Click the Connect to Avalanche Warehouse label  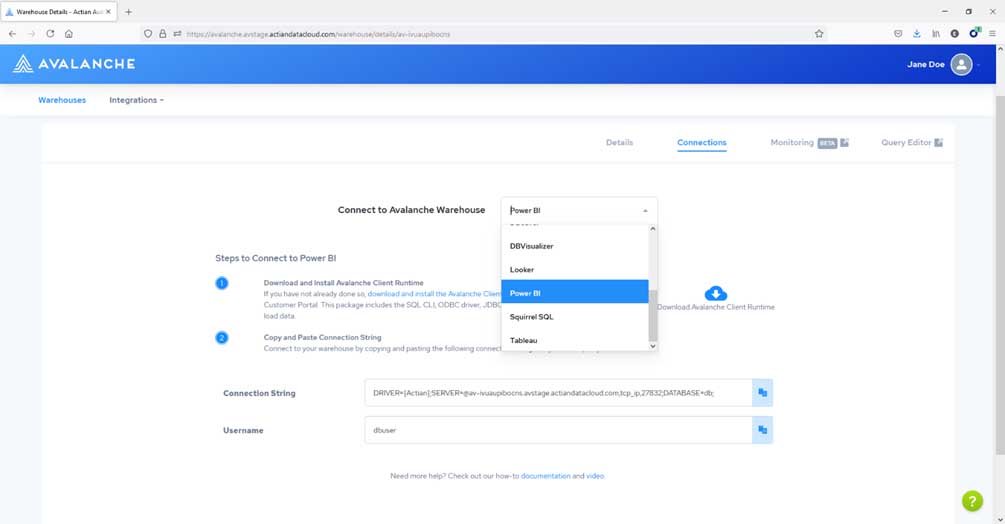411,209
